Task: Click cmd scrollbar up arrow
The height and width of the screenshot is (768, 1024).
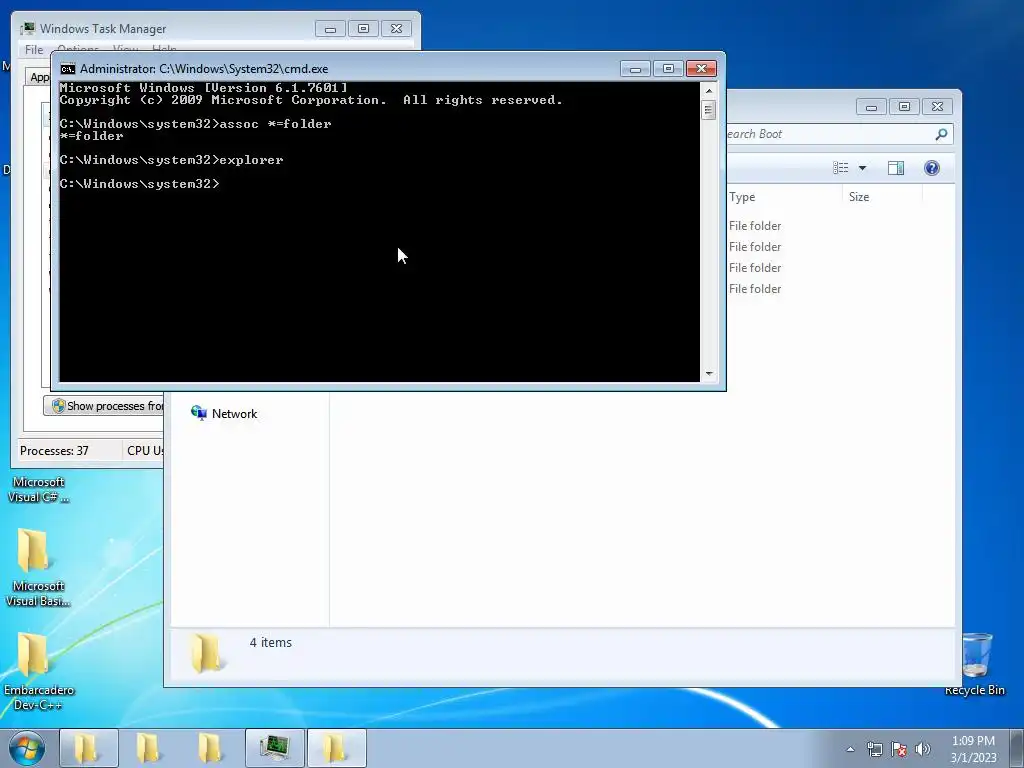Action: 709,91
